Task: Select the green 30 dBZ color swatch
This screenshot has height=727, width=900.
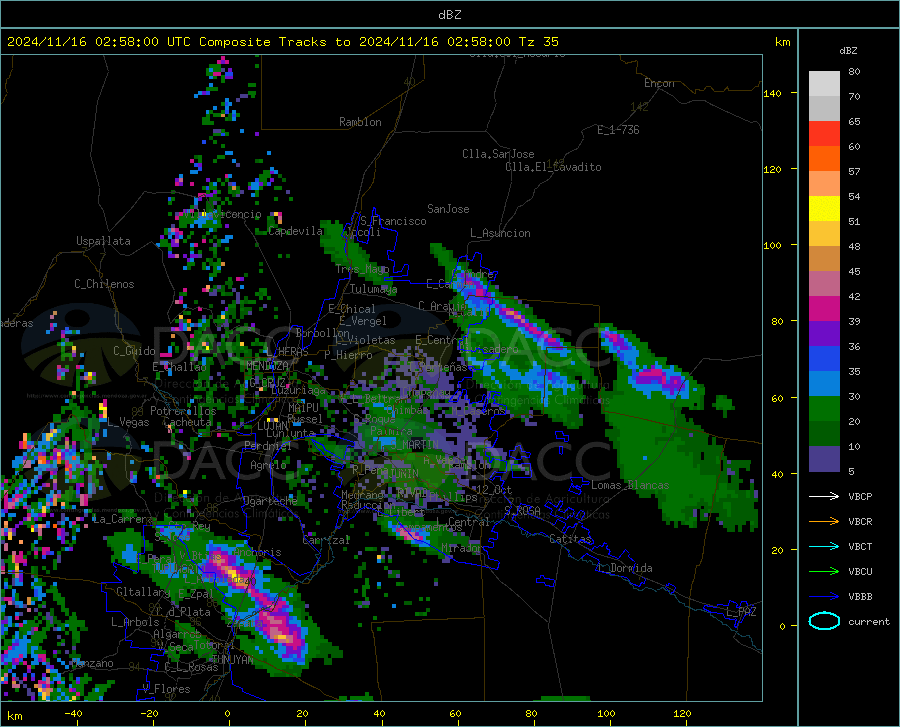Action: pos(824,409)
